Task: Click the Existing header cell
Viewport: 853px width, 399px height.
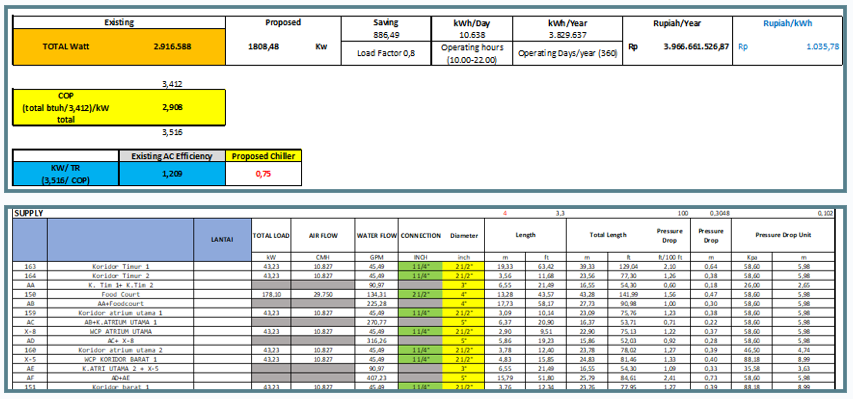Action: (119, 22)
